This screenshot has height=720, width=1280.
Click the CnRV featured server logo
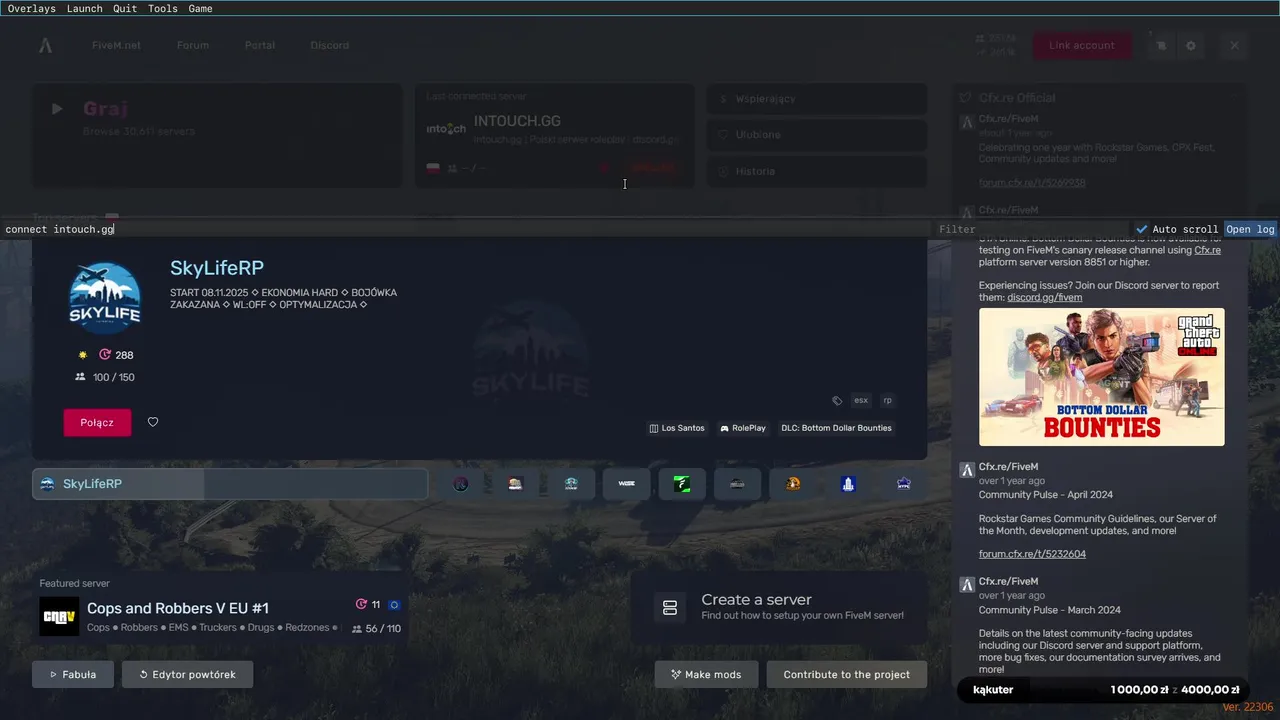tap(59, 616)
